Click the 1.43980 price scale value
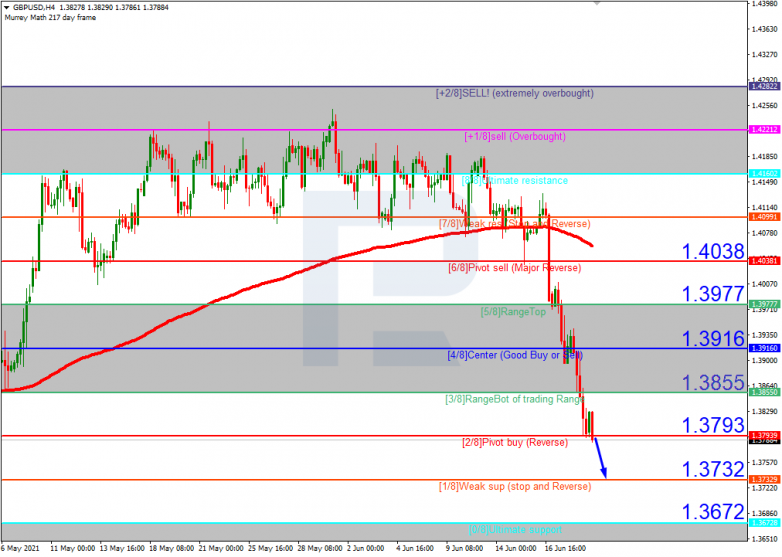Image resolution: width=782 pixels, height=557 pixels. click(x=765, y=3)
